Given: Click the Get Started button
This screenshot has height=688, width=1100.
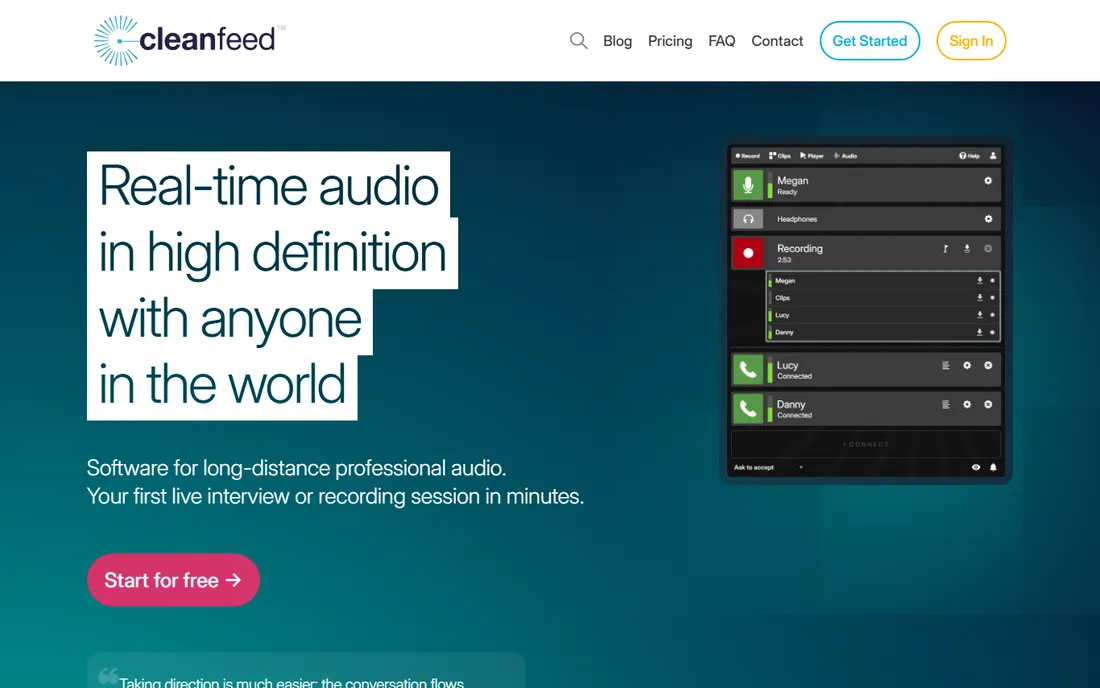Looking at the screenshot, I should click(869, 41).
